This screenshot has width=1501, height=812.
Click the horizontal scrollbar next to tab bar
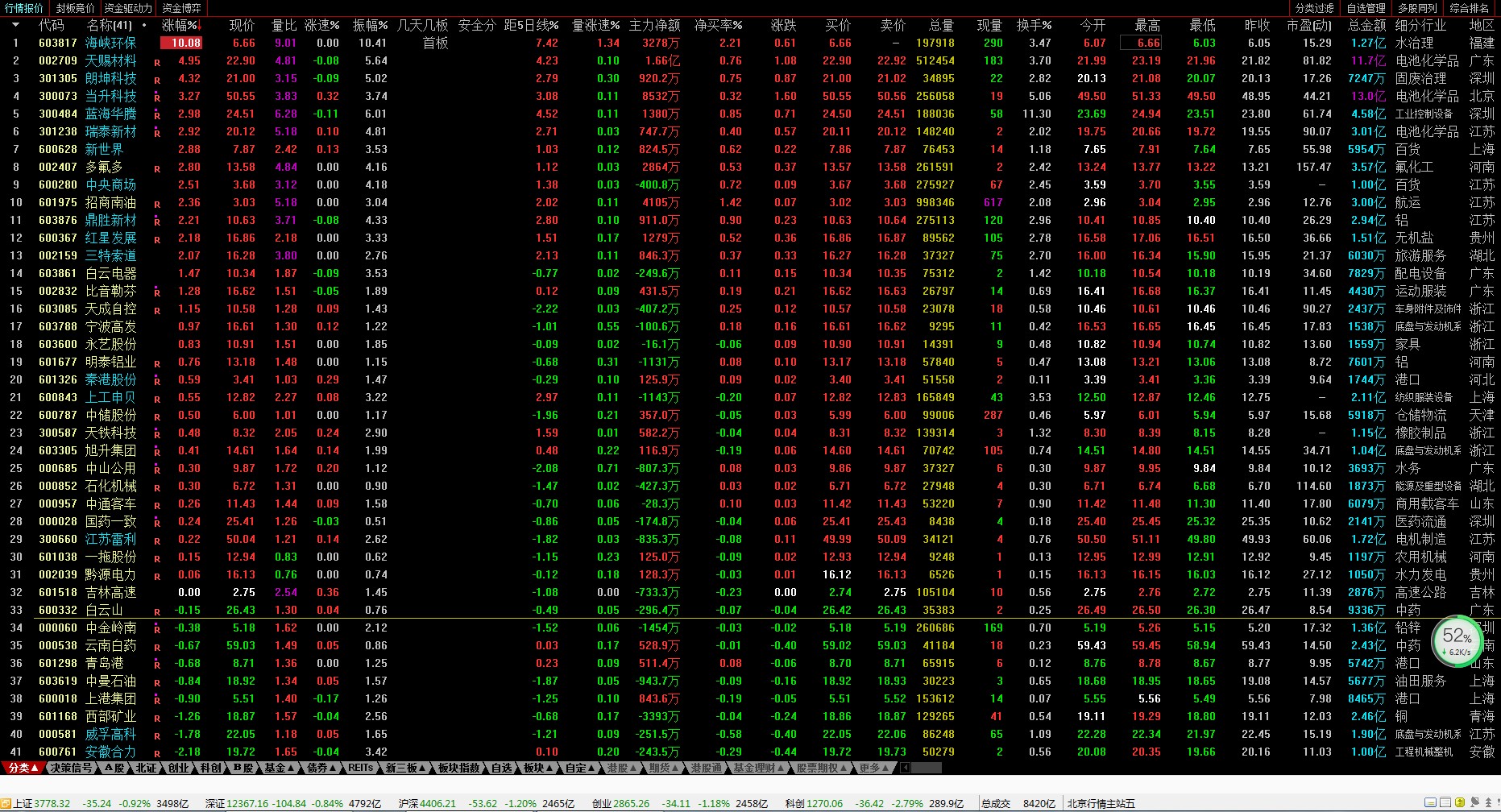[925, 768]
